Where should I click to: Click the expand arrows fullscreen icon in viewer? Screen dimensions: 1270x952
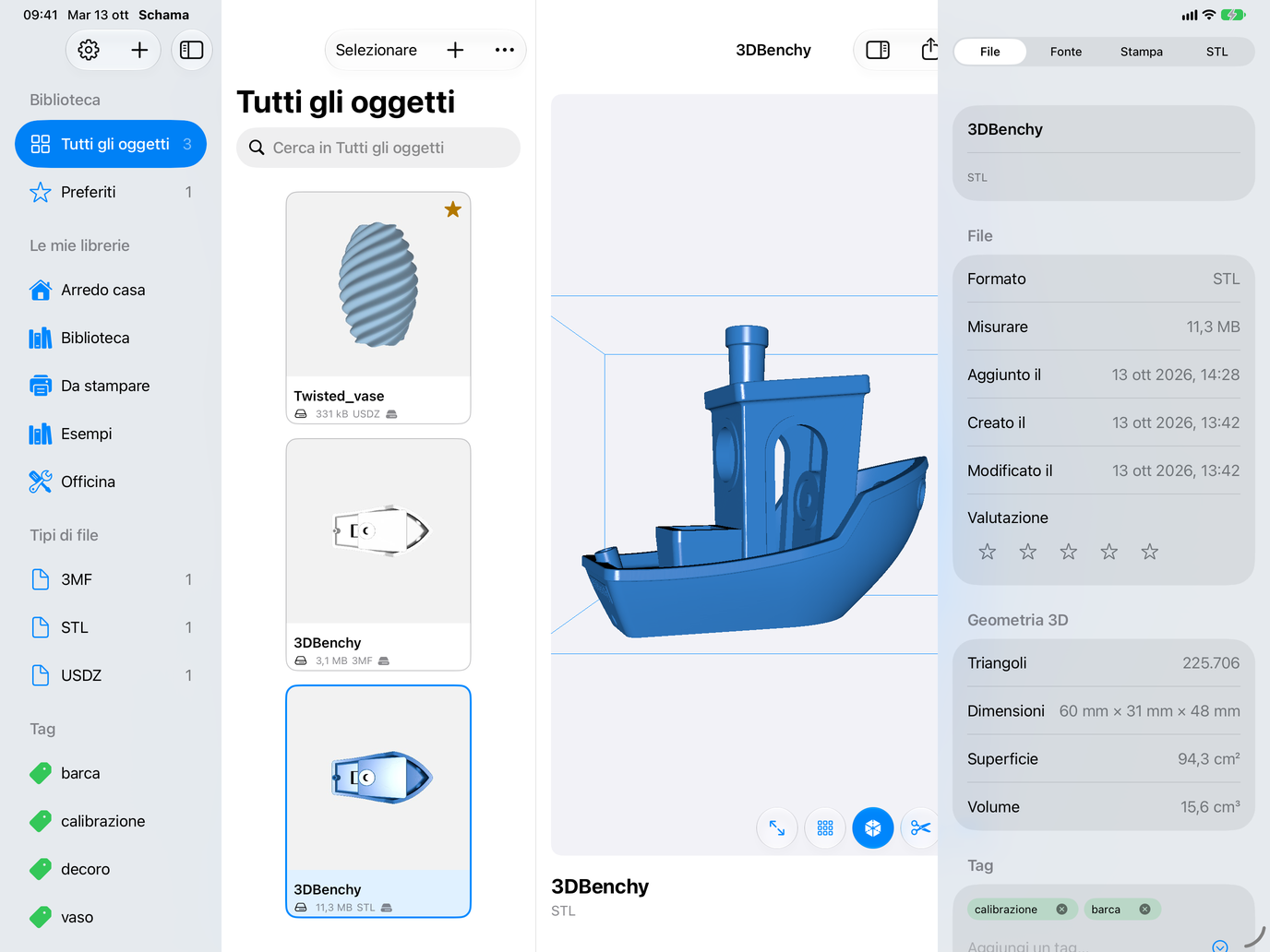coord(777,828)
